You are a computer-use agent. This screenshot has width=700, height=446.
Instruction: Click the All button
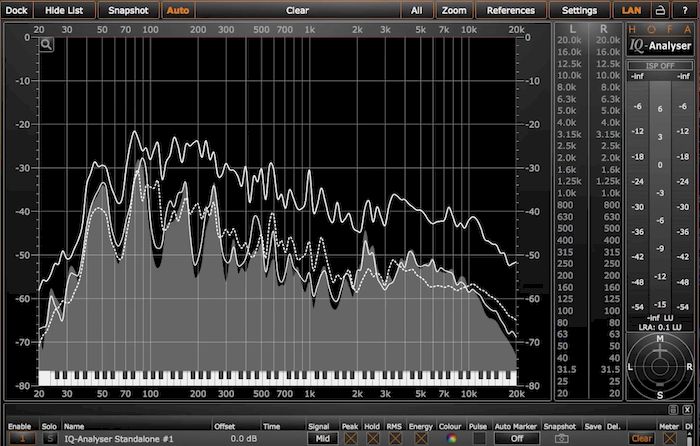[417, 10]
